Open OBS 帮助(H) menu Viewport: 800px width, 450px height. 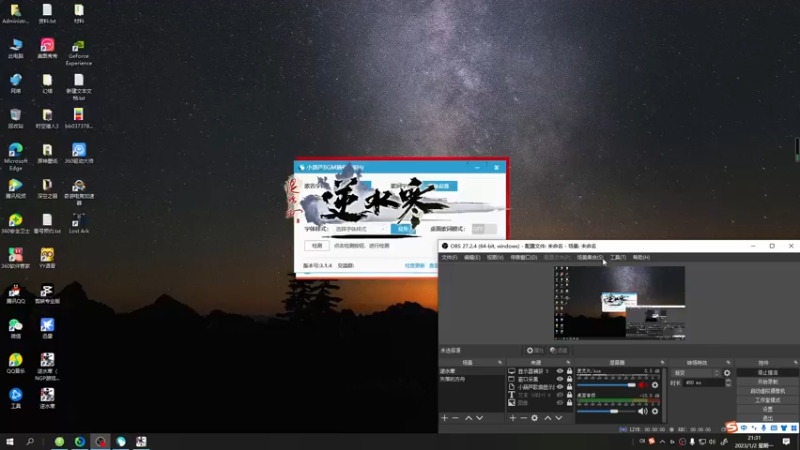(x=641, y=258)
